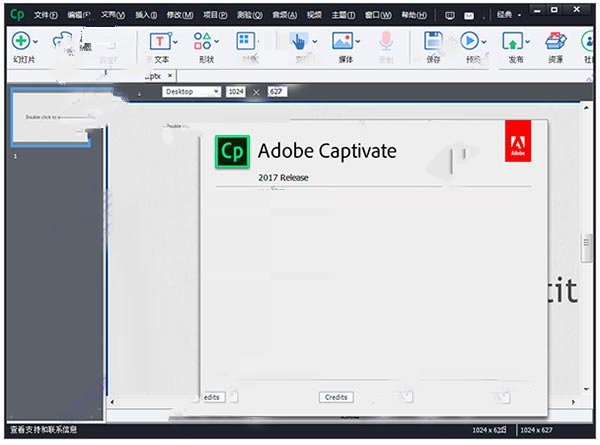This screenshot has height=445, width=600.
Task: Expand the Text (文本) dropdown arrow
Action: (x=175, y=42)
